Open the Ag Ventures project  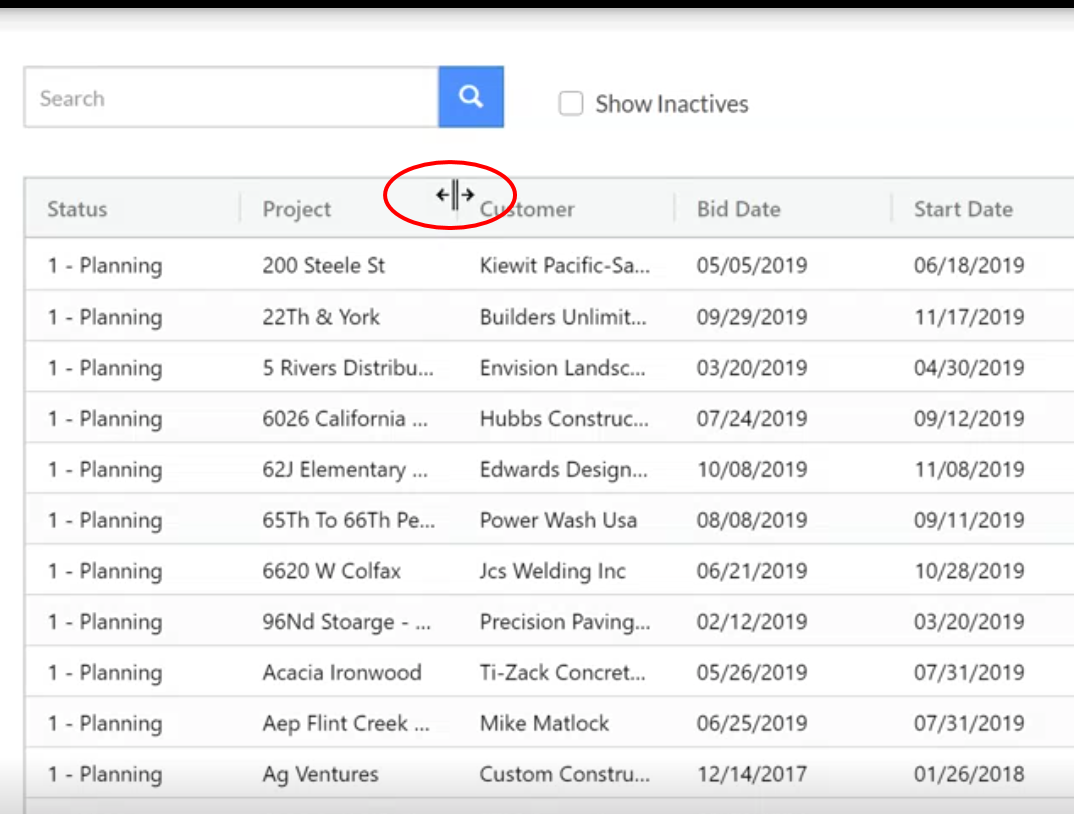tap(320, 774)
